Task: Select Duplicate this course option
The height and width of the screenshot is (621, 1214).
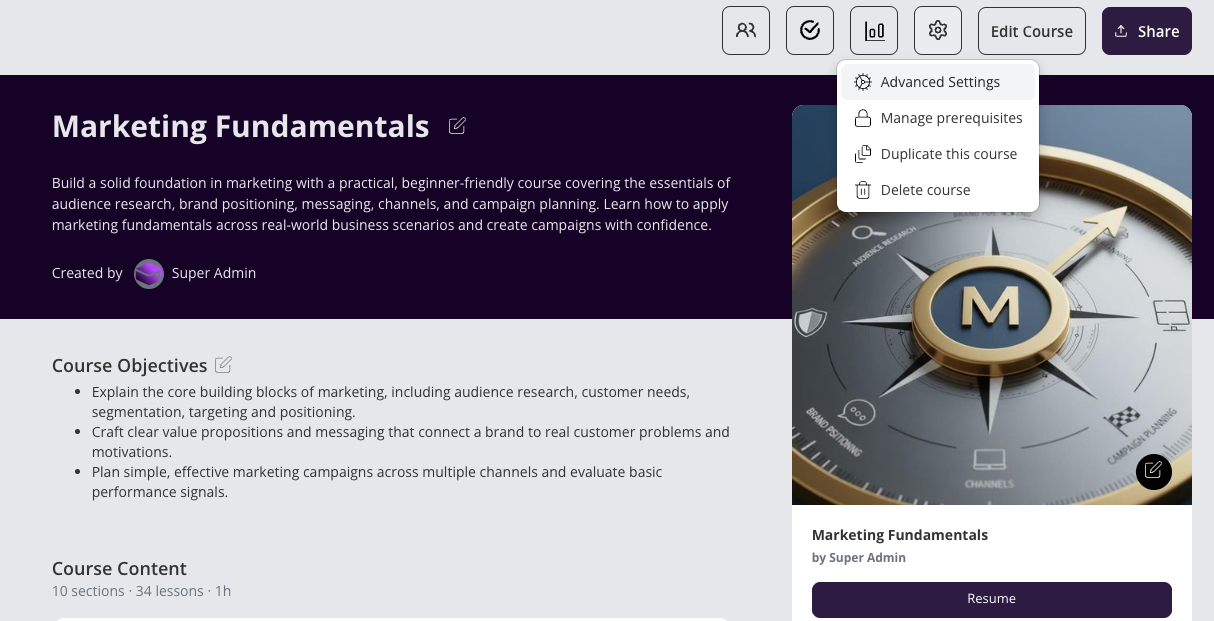Action: [938, 154]
